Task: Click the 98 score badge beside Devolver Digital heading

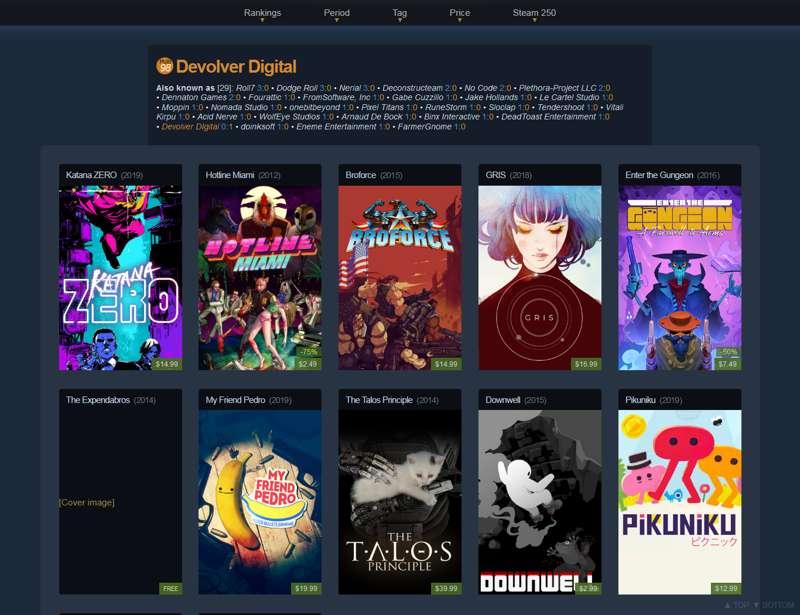Action: tap(164, 66)
